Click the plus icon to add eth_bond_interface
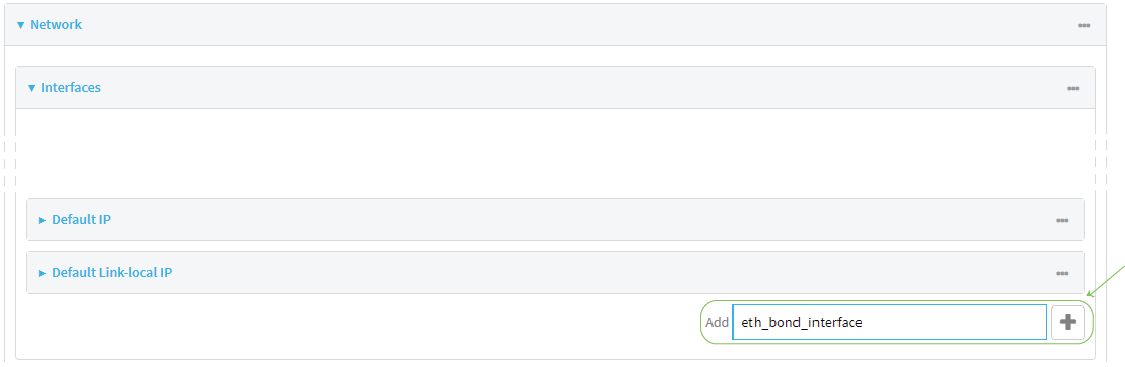The height and width of the screenshot is (367, 1125). coord(1068,323)
